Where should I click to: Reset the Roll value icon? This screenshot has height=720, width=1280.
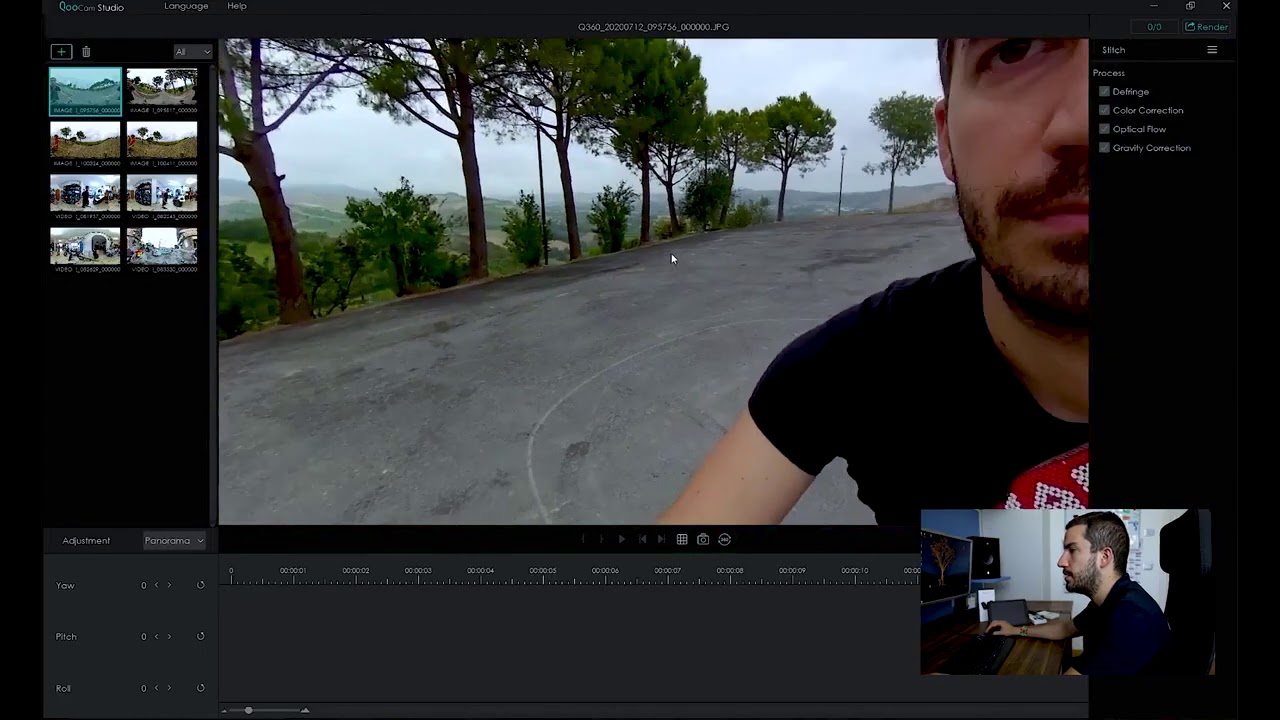click(200, 688)
